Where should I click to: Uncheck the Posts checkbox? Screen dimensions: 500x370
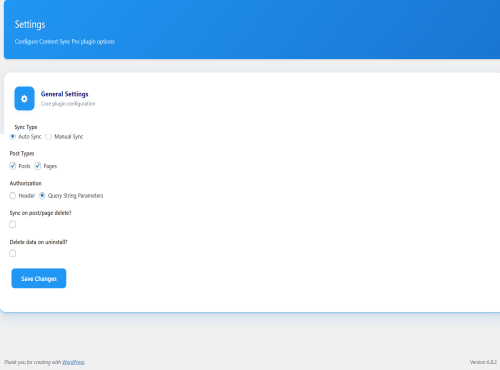point(13,166)
